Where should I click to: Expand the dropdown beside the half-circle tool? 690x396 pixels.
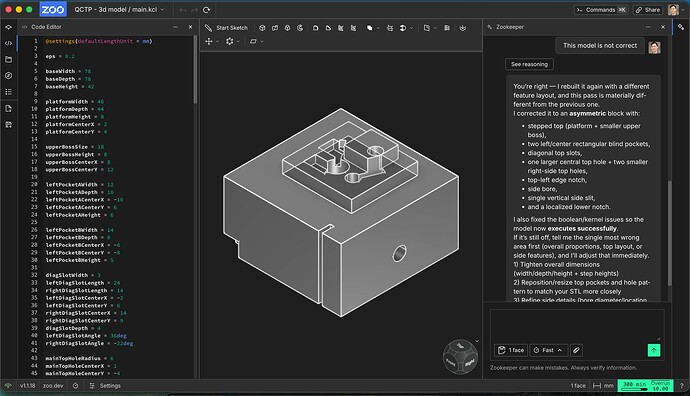[x=411, y=28]
